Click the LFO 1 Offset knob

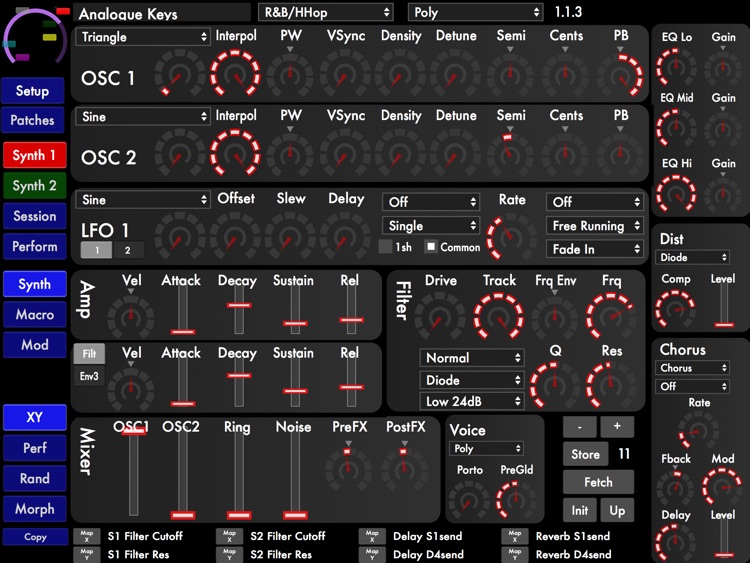pyautogui.click(x=235, y=236)
